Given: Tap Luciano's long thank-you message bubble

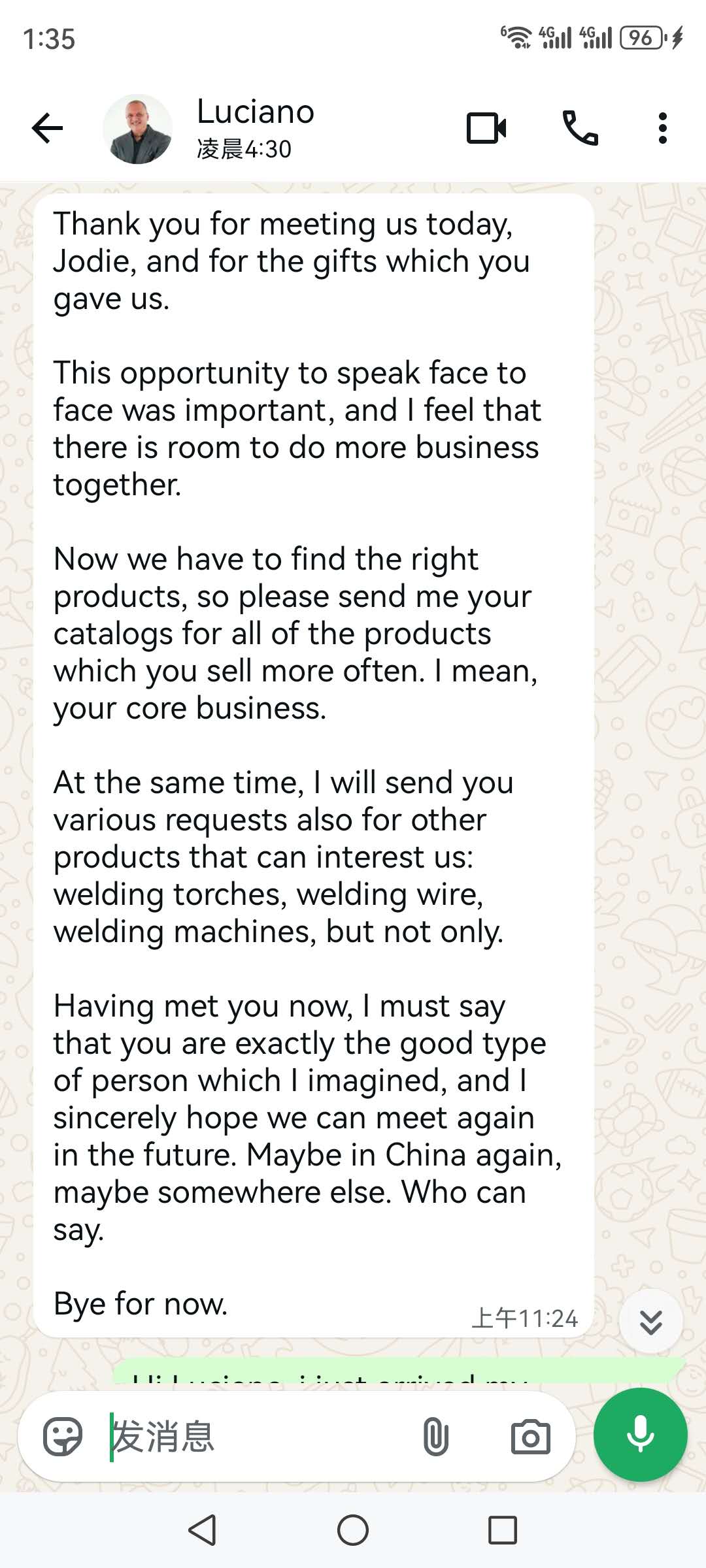Looking at the screenshot, I should click(x=314, y=764).
